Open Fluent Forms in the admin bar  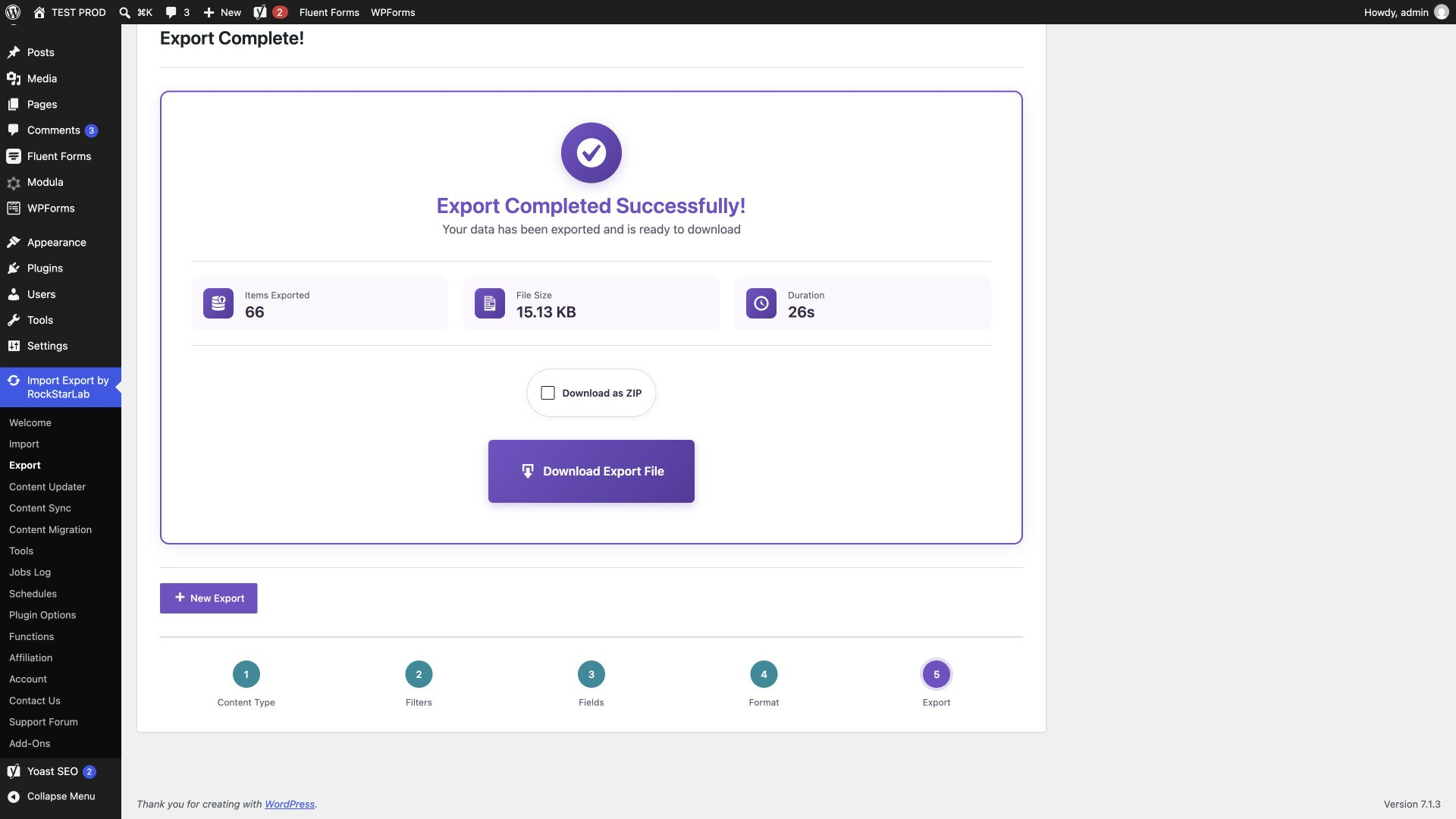click(329, 12)
